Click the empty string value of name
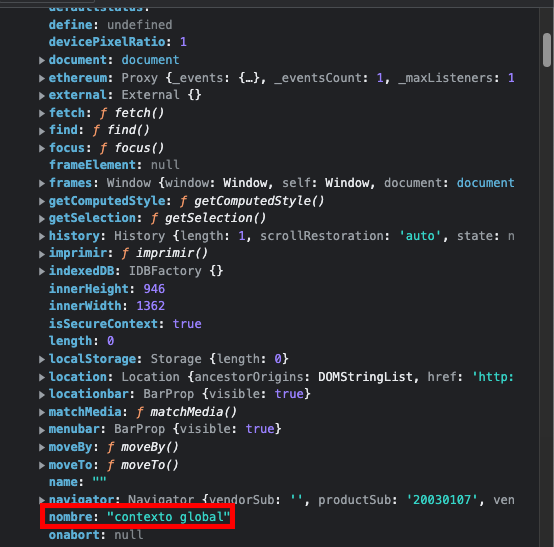 tap(99, 481)
